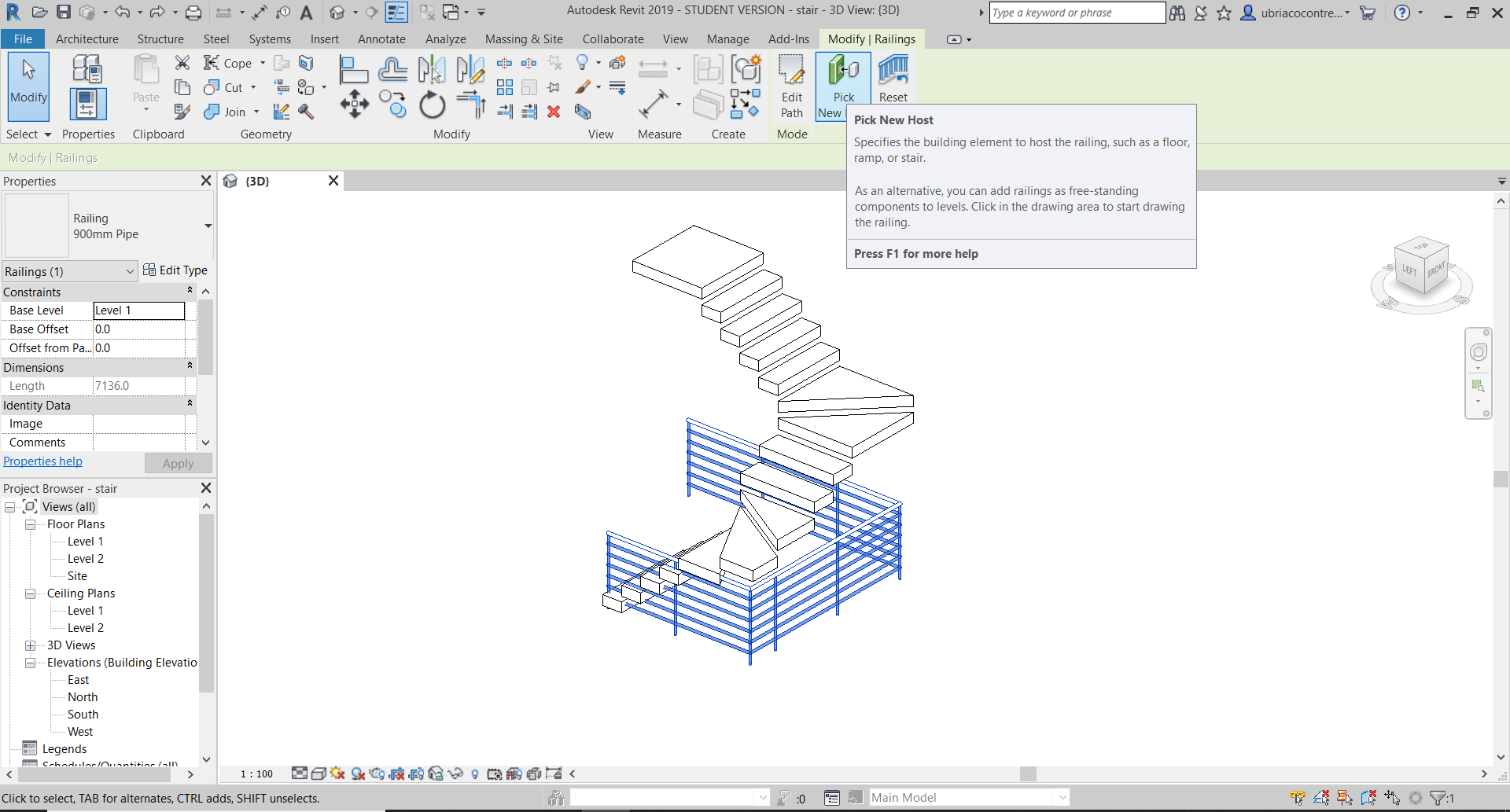Switch to the Annotate ribbon tab

coord(381,39)
